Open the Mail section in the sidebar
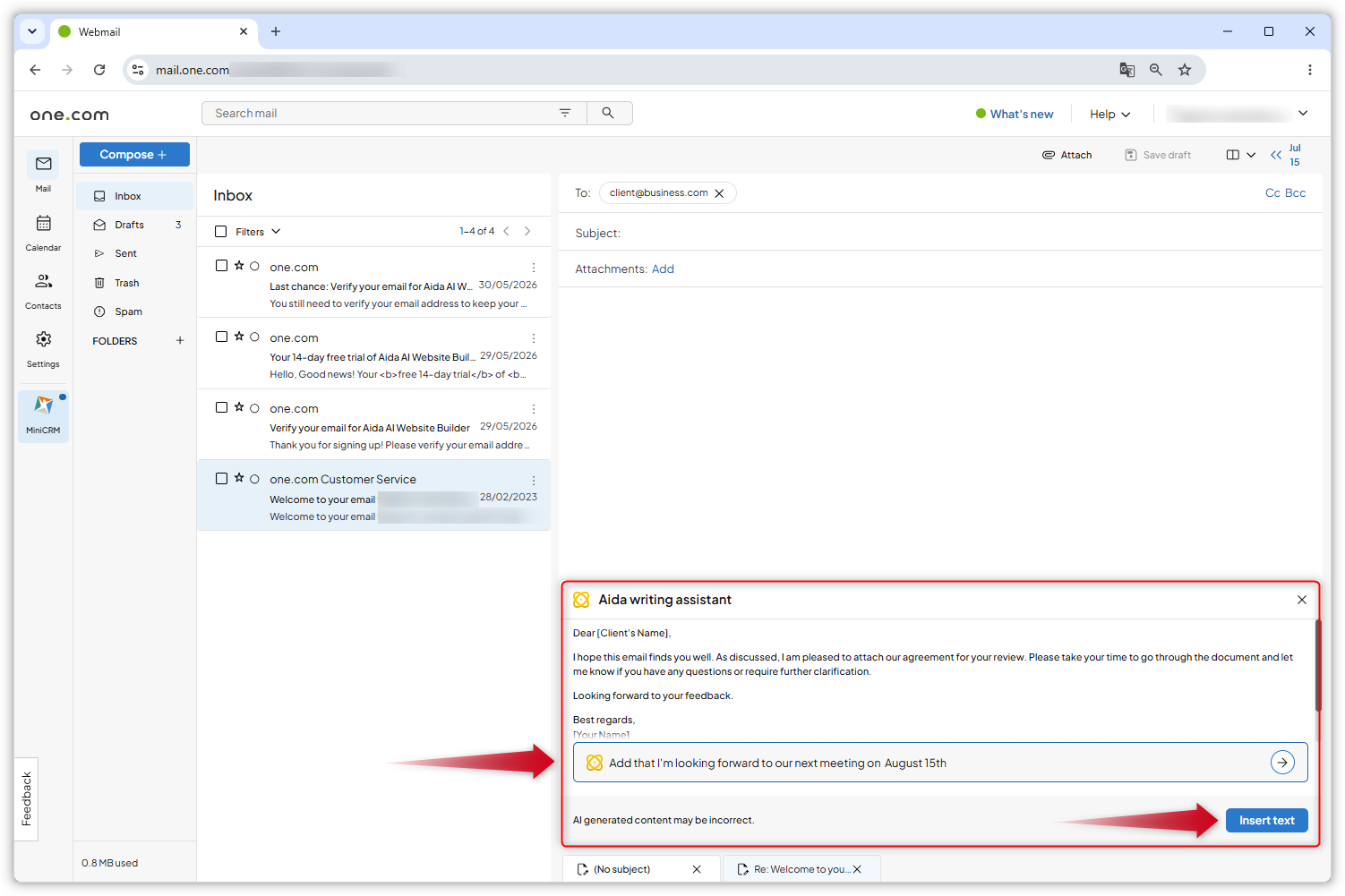Viewport: 1345px width, 896px height. (43, 172)
